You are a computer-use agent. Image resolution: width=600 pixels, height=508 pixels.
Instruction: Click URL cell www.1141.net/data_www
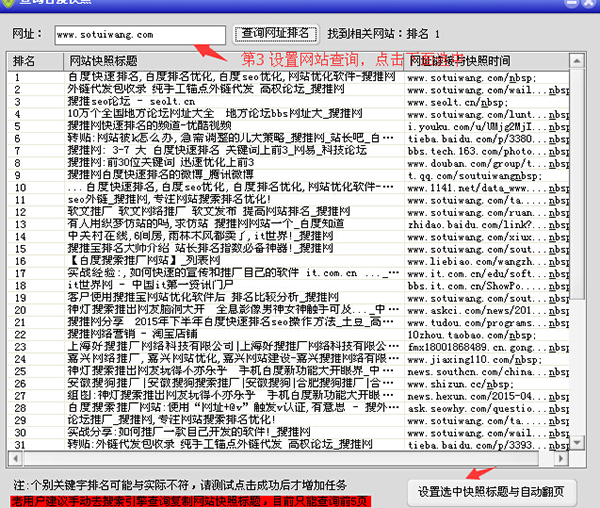point(488,188)
